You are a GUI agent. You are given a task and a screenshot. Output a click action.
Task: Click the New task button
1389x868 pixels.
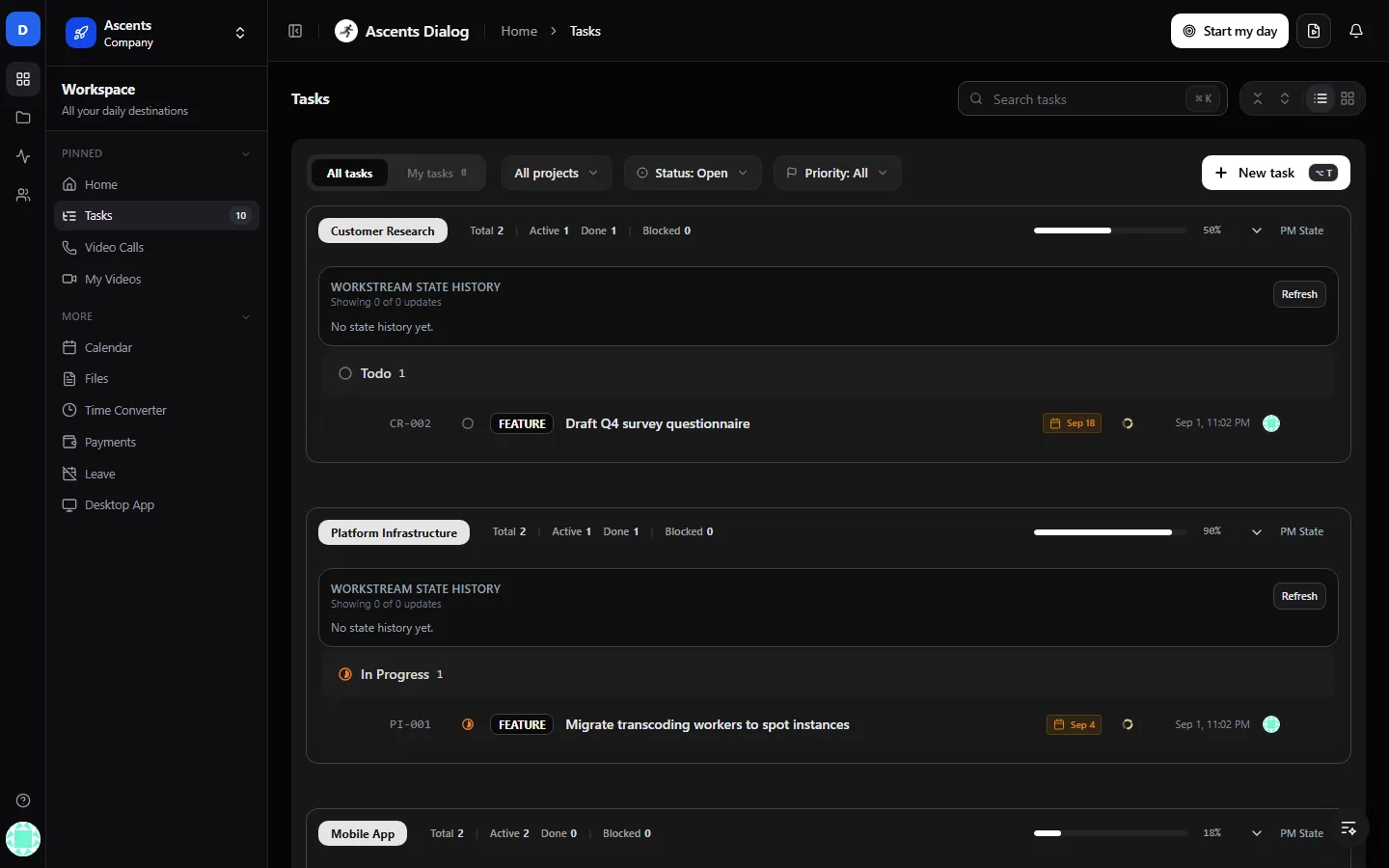1275,173
